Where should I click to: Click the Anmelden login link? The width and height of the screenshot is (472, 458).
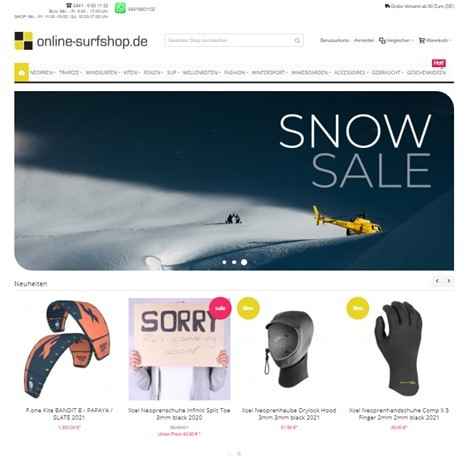point(364,40)
